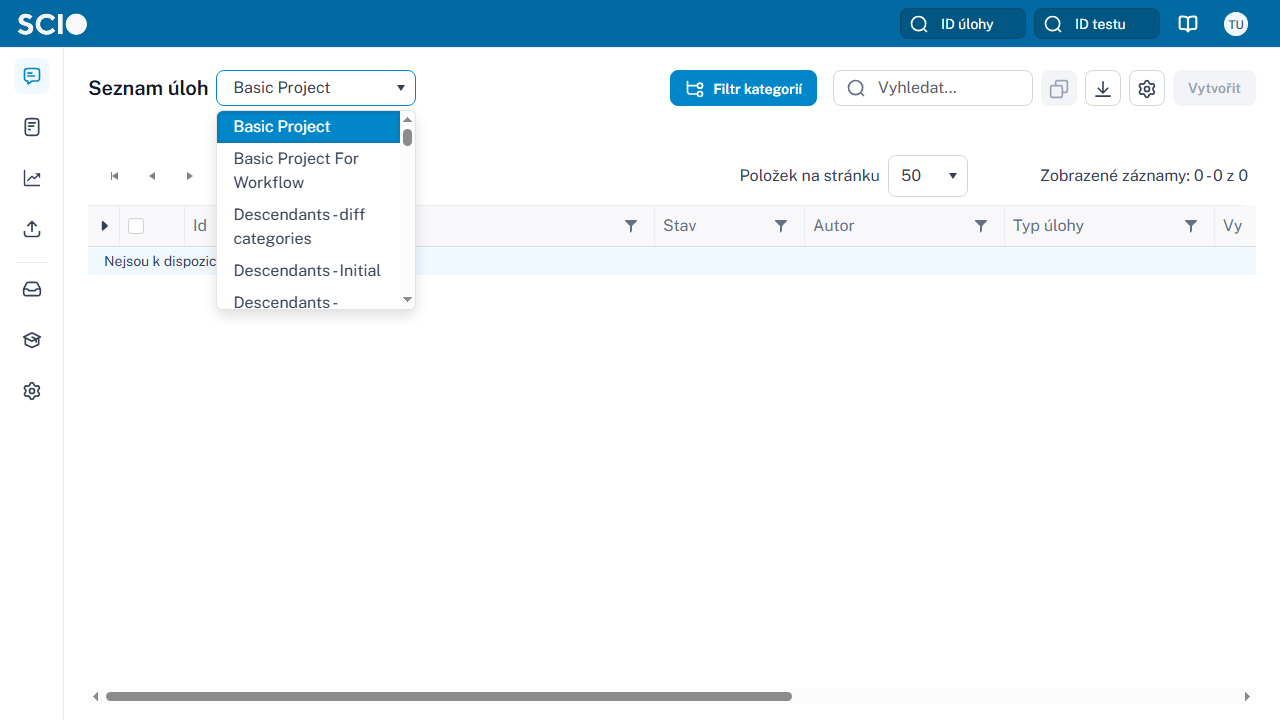Click the copy duplicate icon button
Viewport: 1280px width, 720px height.
[1059, 88]
